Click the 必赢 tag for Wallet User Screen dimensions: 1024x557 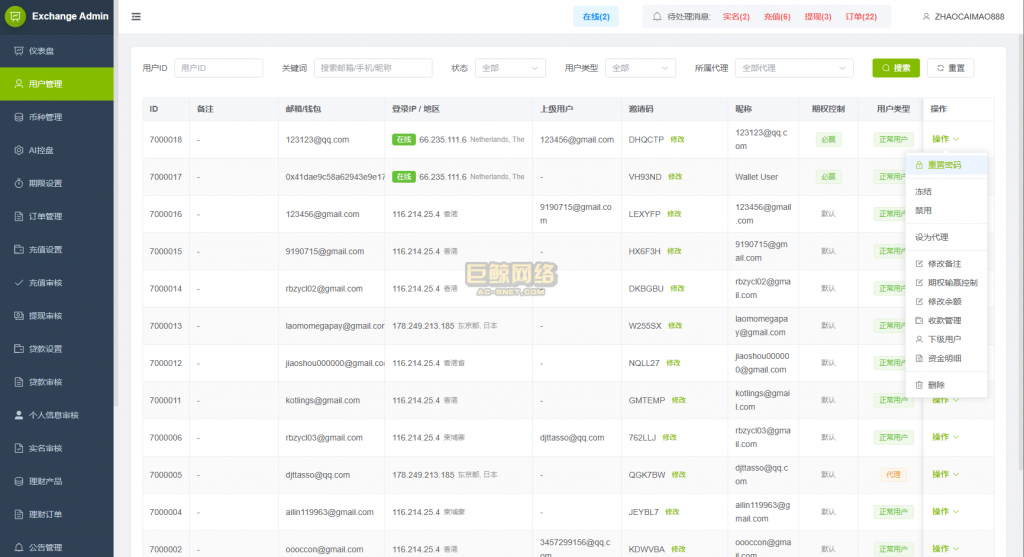[x=828, y=177]
